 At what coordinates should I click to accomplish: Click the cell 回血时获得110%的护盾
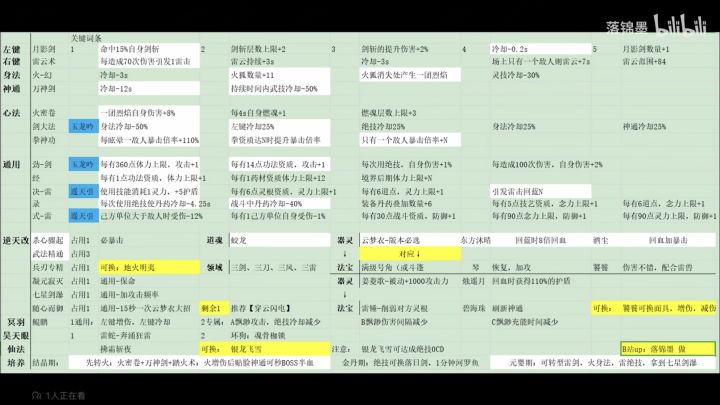[x=531, y=281]
